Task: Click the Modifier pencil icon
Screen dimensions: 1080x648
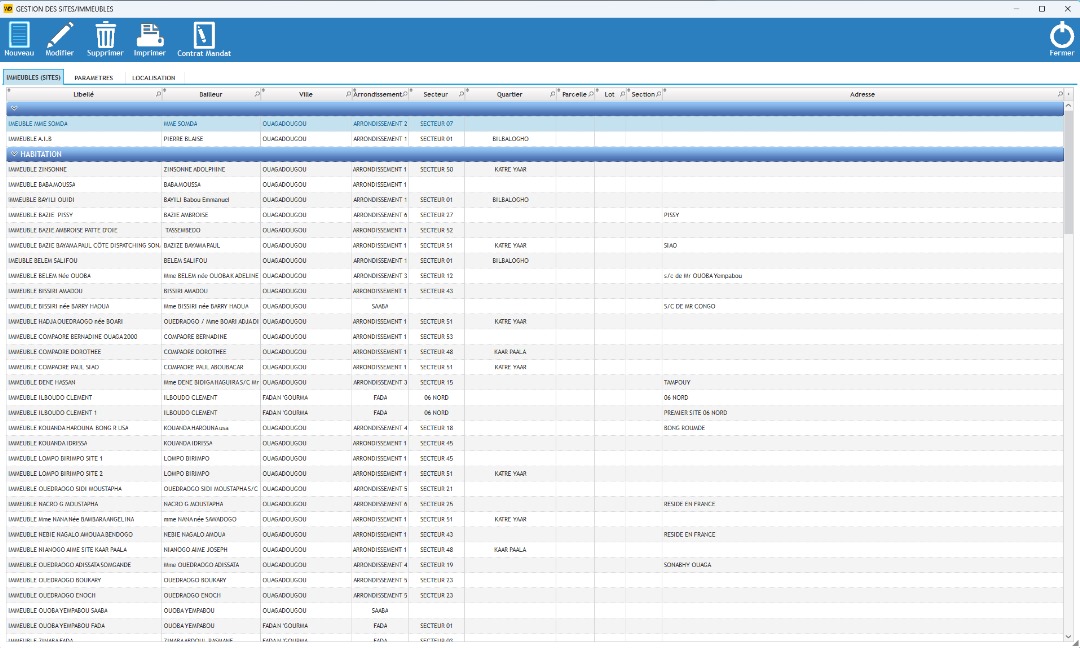Action: pyautogui.click(x=60, y=35)
